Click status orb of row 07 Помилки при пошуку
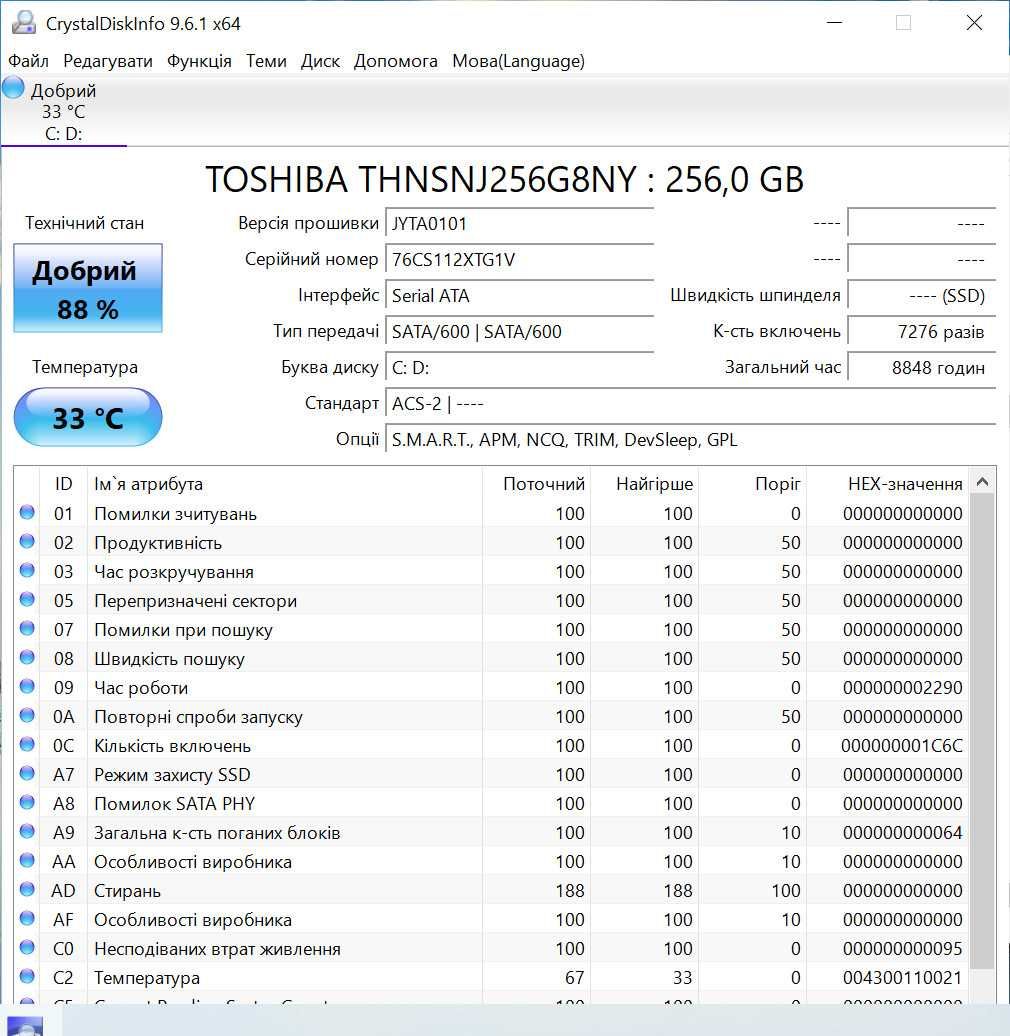Viewport: 1010px width, 1036px height. coord(27,628)
